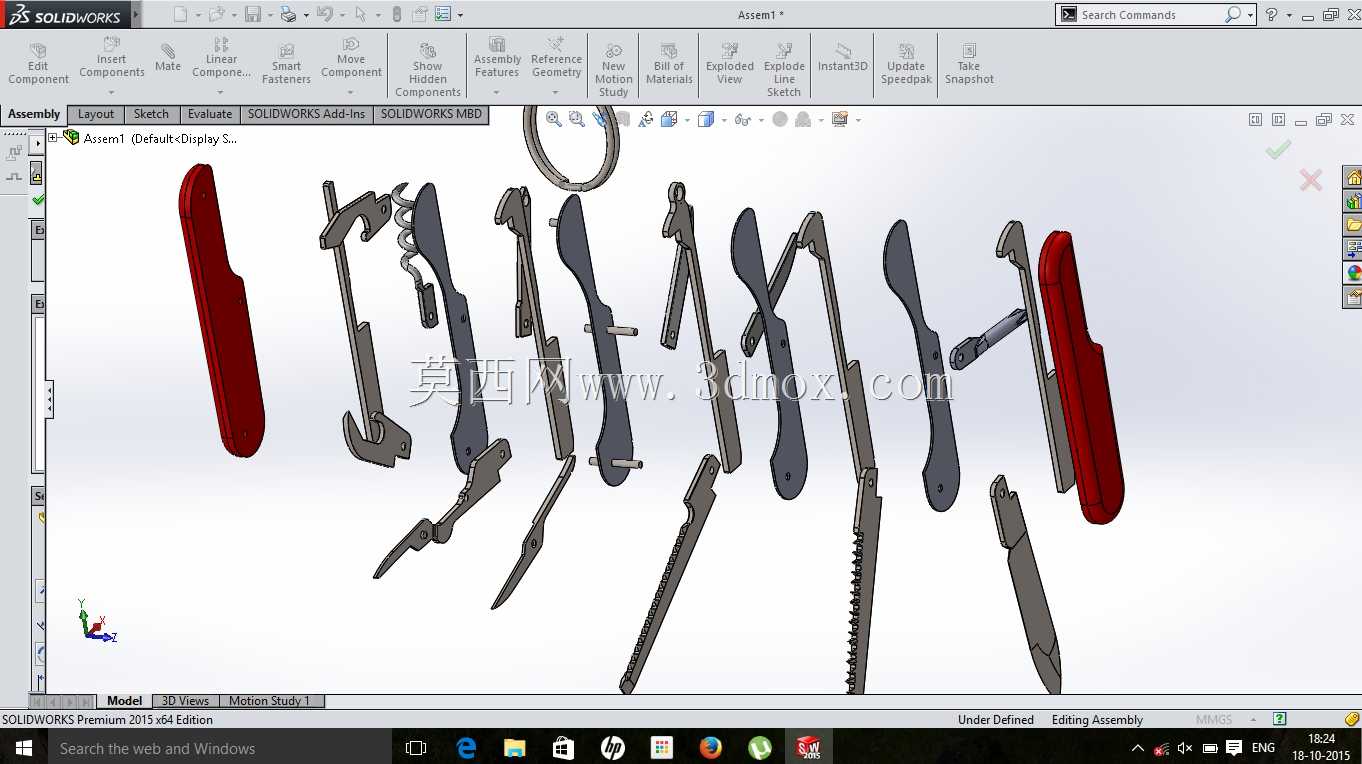The image size is (1362, 764).
Task: Click the Display Style cube icon
Action: pos(706,119)
